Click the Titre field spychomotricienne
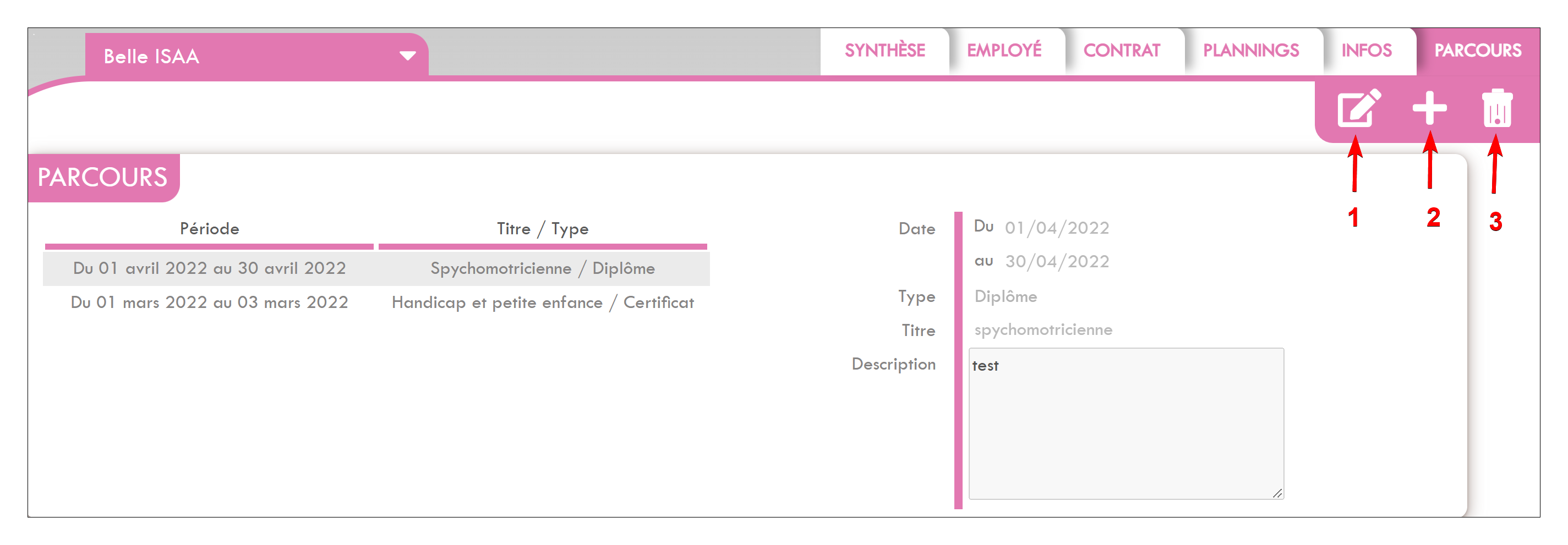The width and height of the screenshot is (1568, 545). click(x=1043, y=329)
